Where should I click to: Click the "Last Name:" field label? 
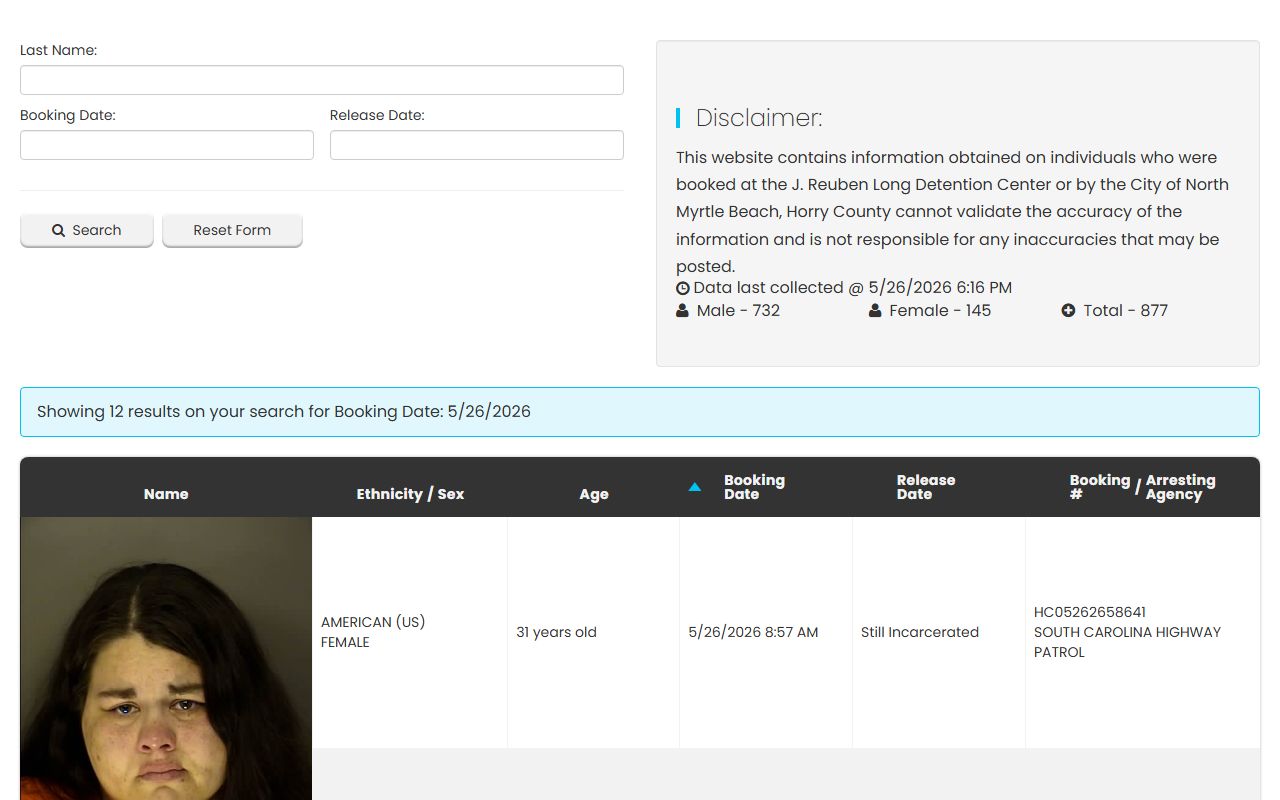(x=58, y=50)
